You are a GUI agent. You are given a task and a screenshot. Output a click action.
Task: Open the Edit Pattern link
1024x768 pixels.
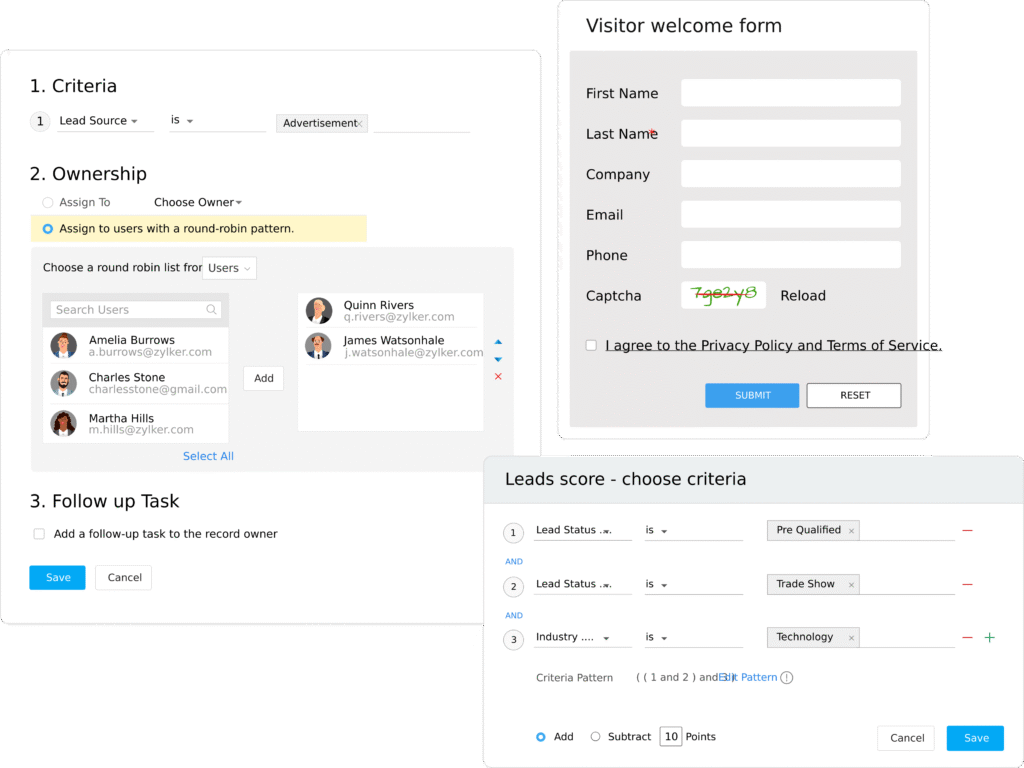(x=748, y=677)
